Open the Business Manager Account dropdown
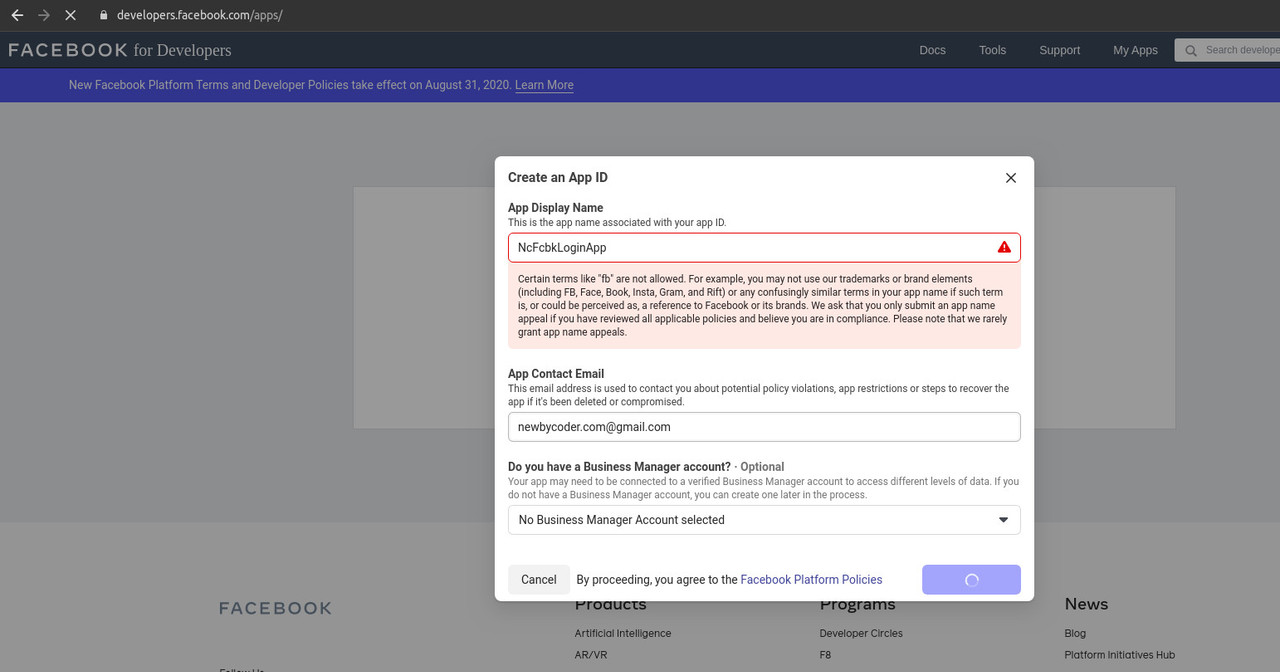The height and width of the screenshot is (672, 1280). 764,520
